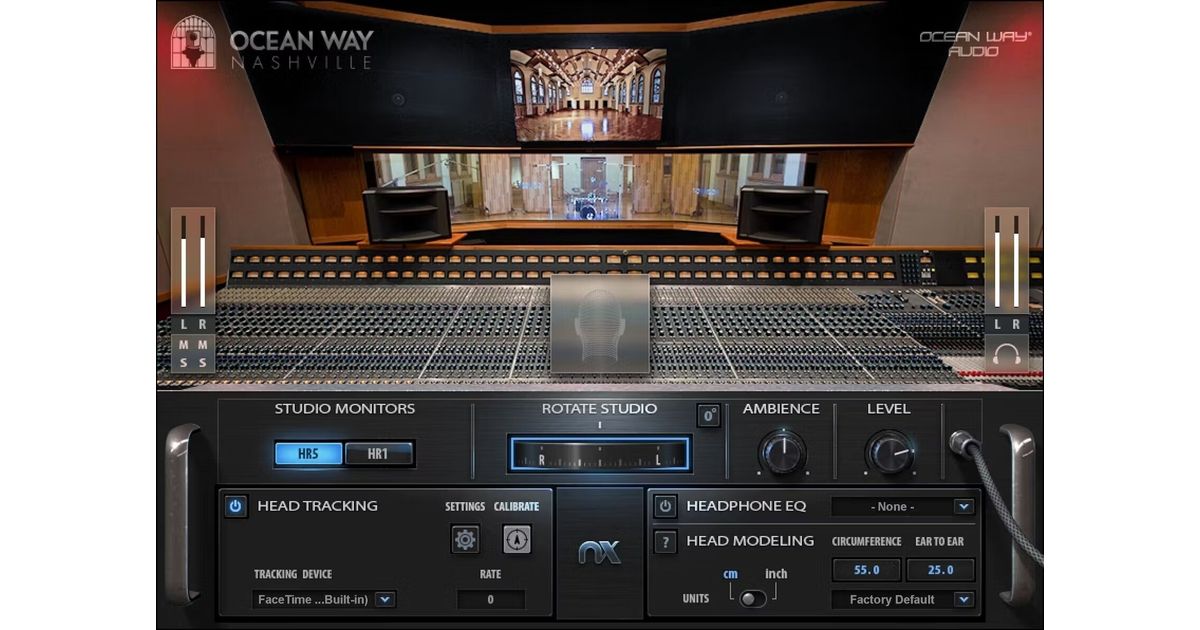Screen dimensions: 1200x630
Task: Reset studio rotation with 0° button
Action: 708,415
